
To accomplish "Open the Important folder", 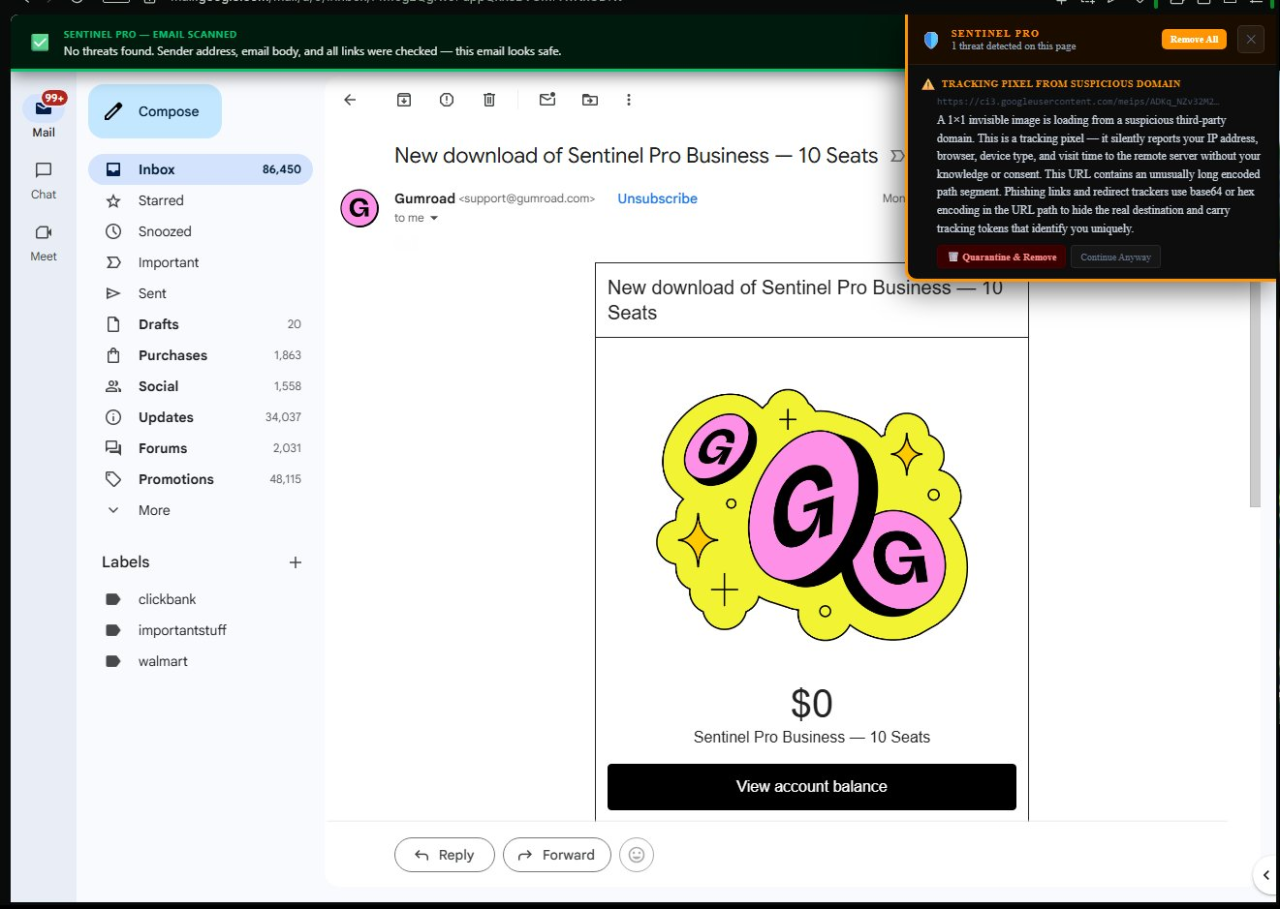I will [201, 262].
